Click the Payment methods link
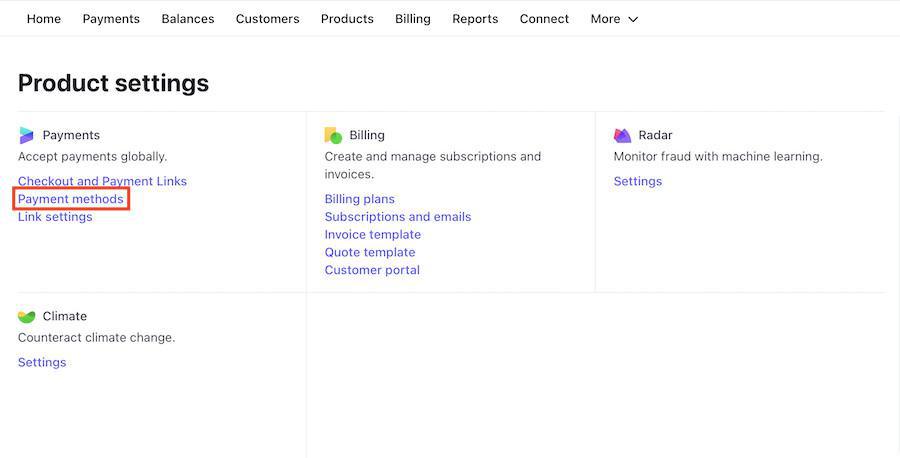Viewport: 900px width, 458px height. [71, 199]
